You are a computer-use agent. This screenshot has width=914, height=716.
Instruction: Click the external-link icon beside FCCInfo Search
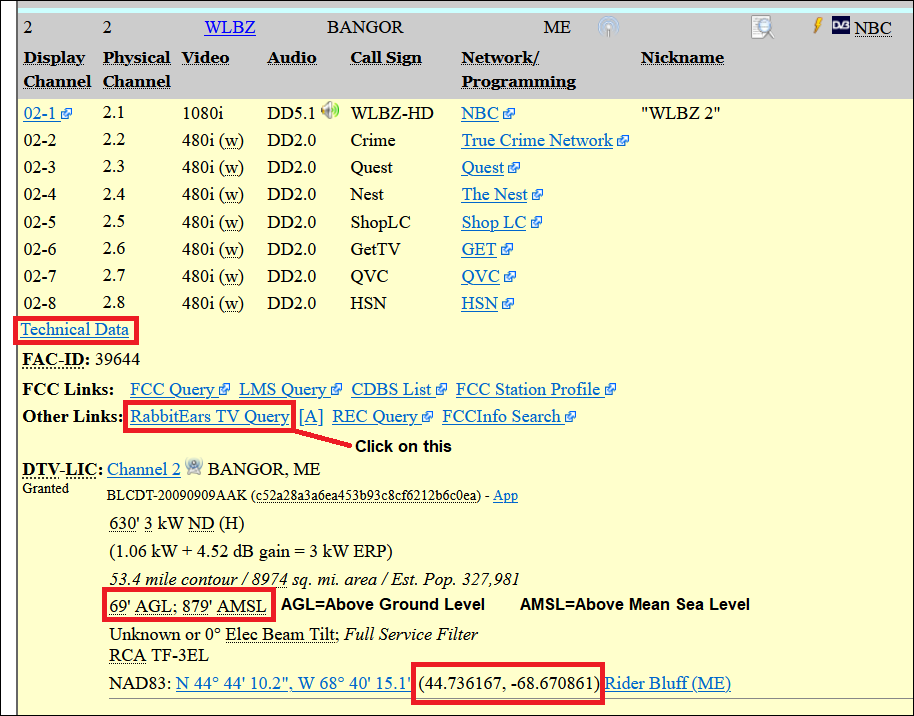(570, 417)
